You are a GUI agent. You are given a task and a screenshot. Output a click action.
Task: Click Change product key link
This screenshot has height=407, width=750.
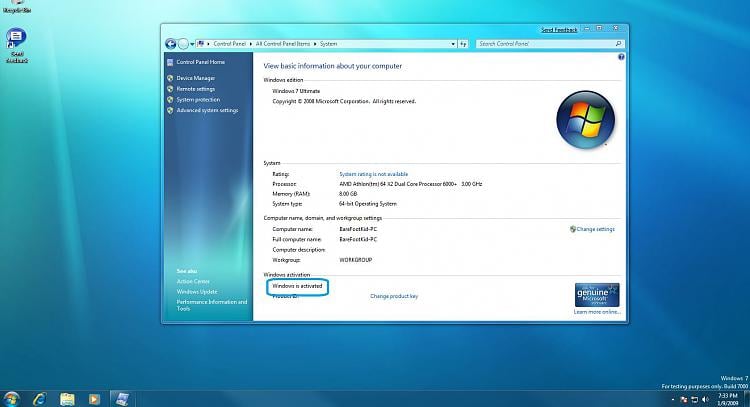[394, 296]
